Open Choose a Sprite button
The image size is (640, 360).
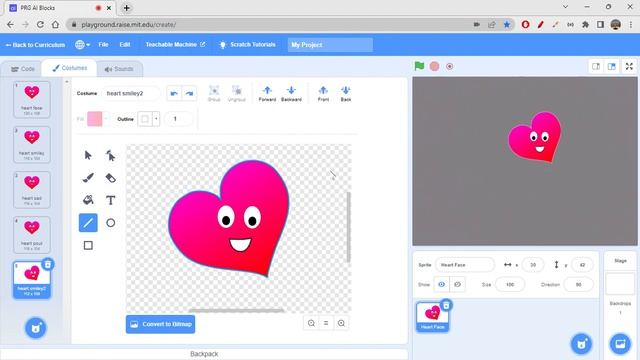(x=581, y=344)
